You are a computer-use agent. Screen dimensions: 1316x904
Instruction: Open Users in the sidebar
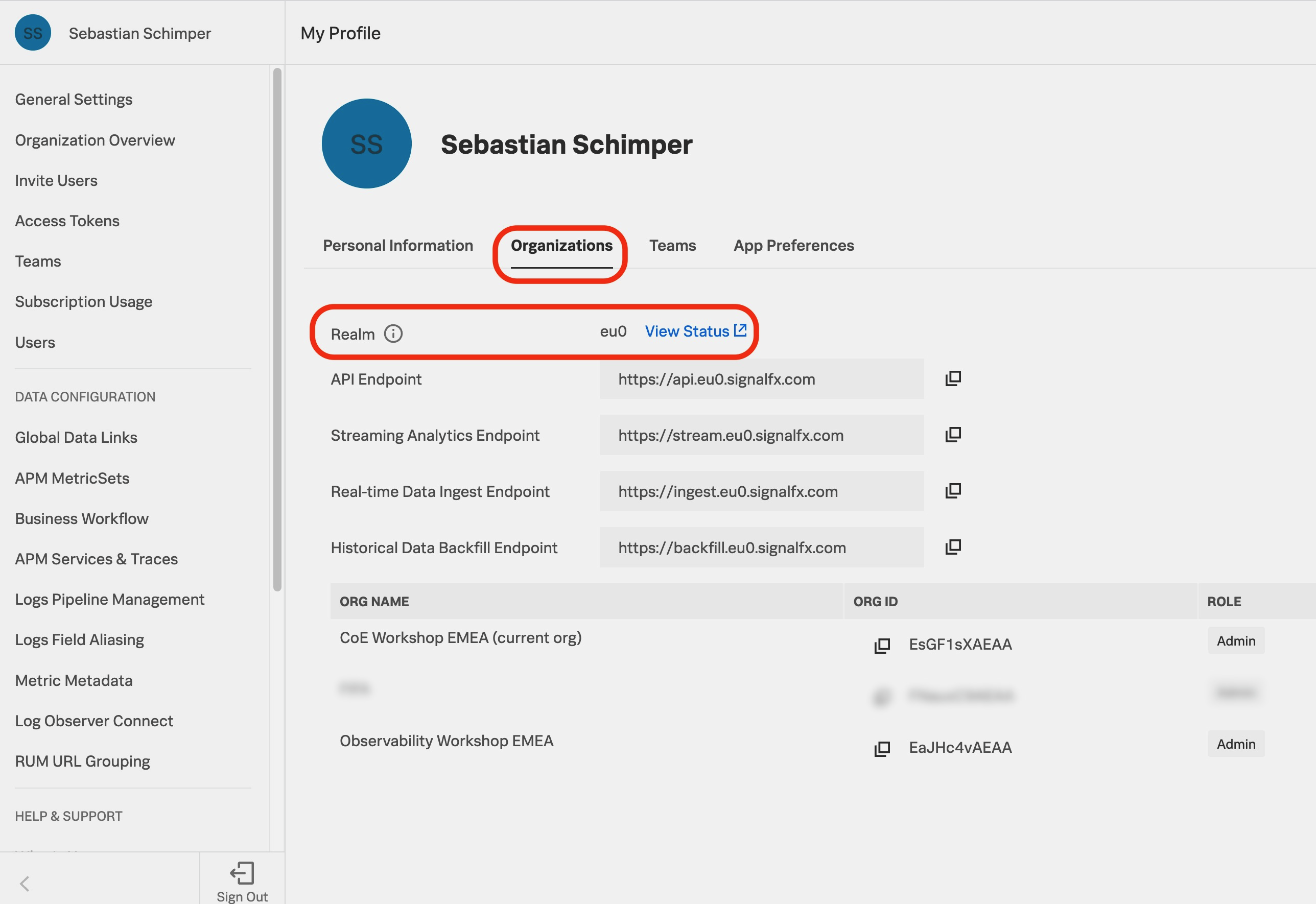pos(35,342)
